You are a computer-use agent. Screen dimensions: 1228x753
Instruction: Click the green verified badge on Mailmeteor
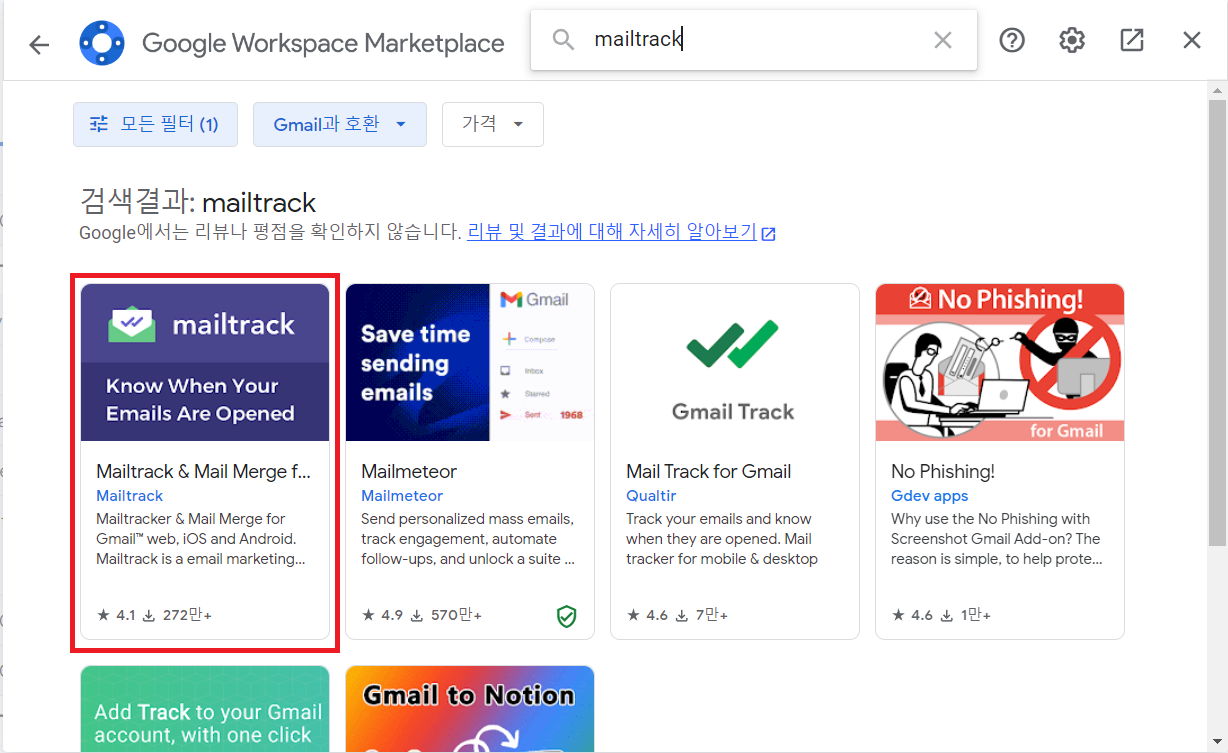point(567,617)
